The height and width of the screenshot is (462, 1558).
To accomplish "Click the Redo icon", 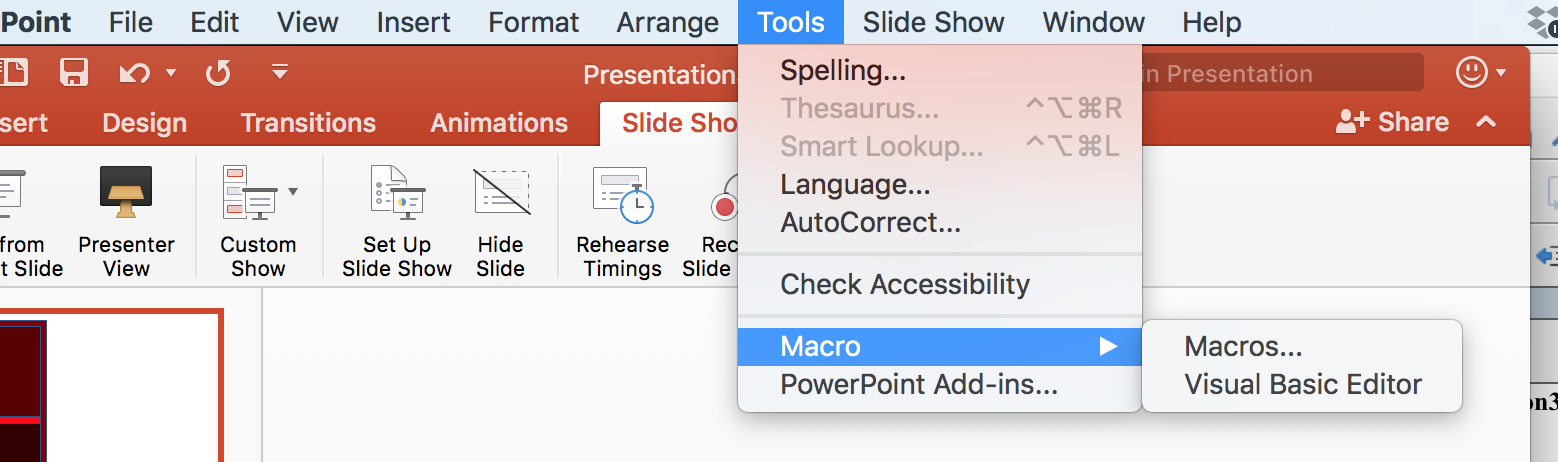I will pyautogui.click(x=217, y=73).
